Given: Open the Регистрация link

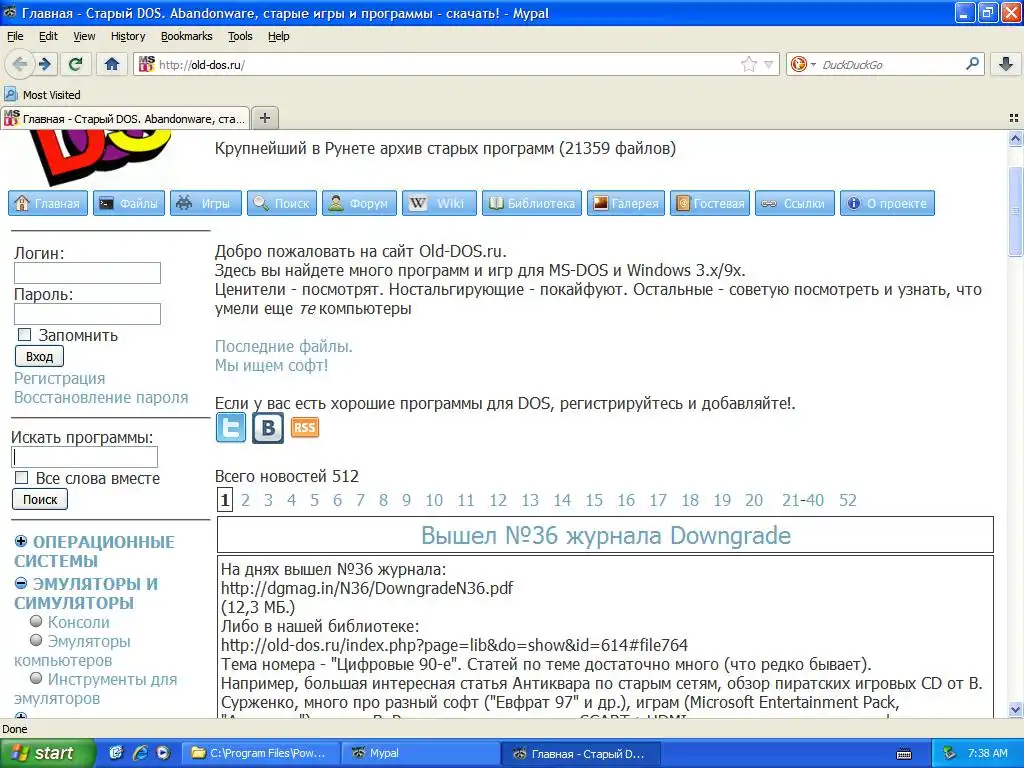Looking at the screenshot, I should click(x=59, y=378).
